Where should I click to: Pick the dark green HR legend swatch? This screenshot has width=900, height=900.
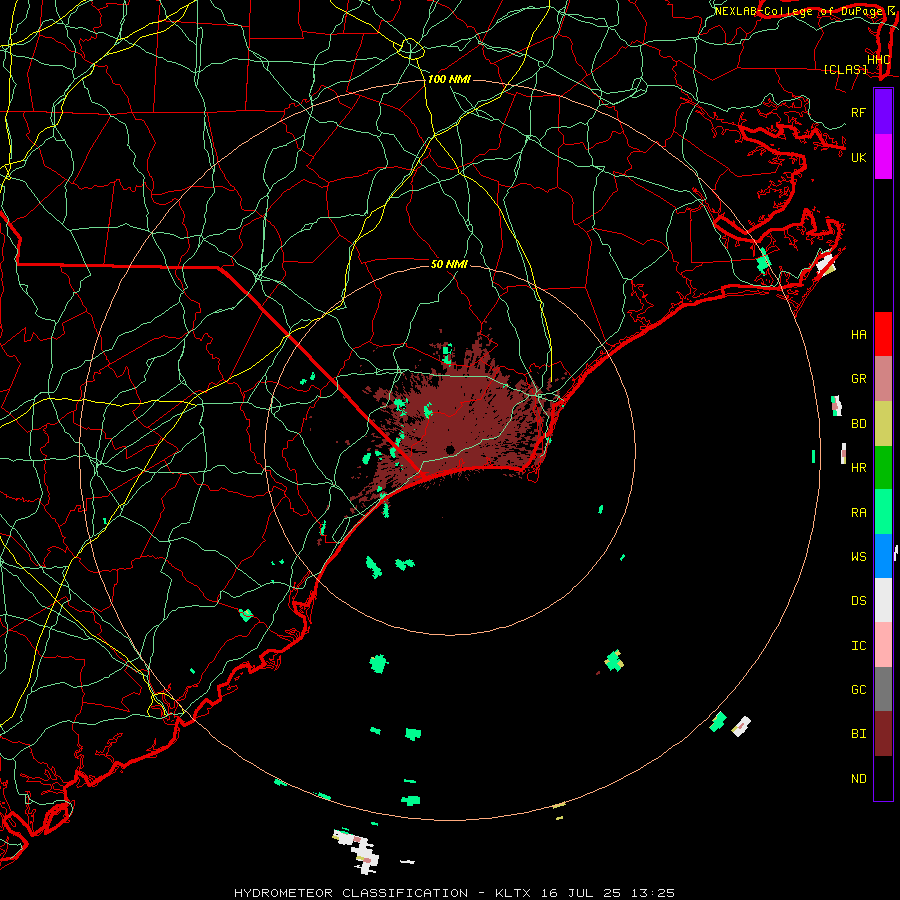point(883,468)
